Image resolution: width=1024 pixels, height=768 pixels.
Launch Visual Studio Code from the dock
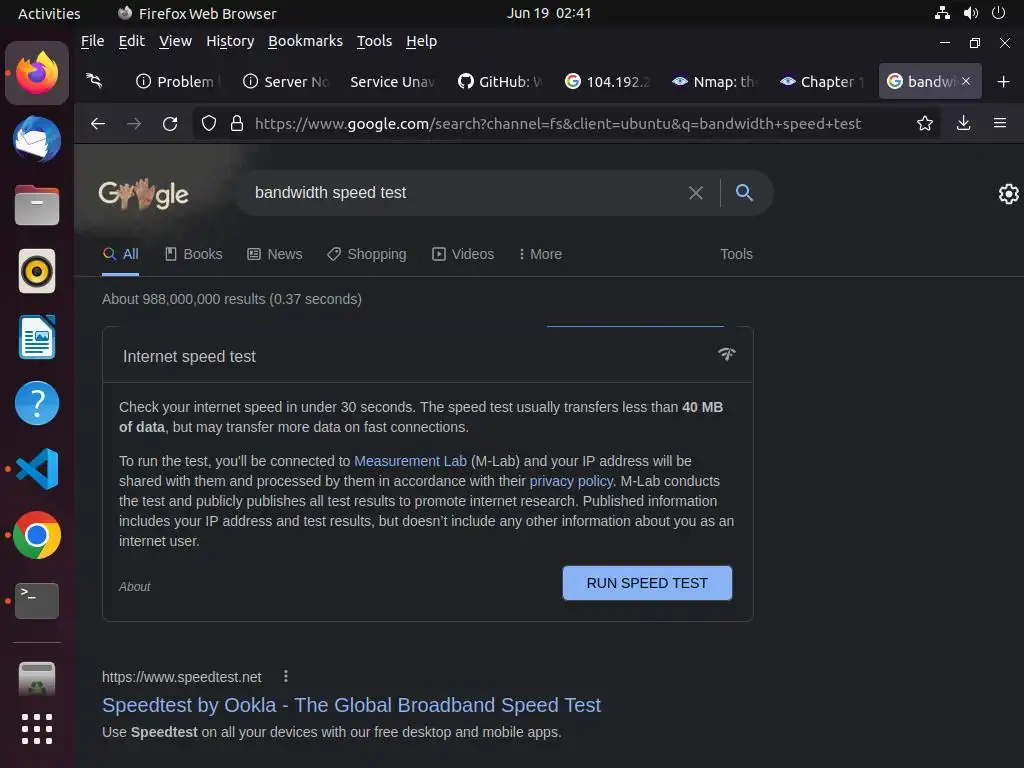pyautogui.click(x=37, y=469)
